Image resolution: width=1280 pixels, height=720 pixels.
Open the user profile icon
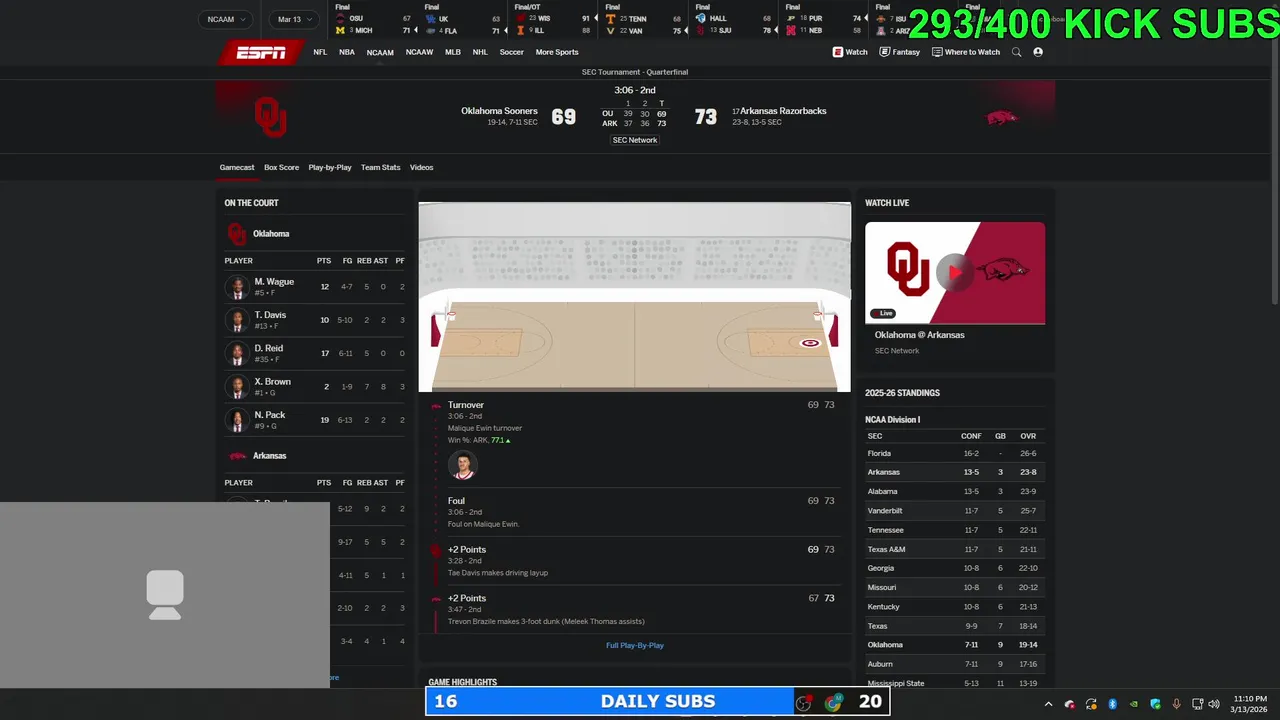coord(1038,52)
